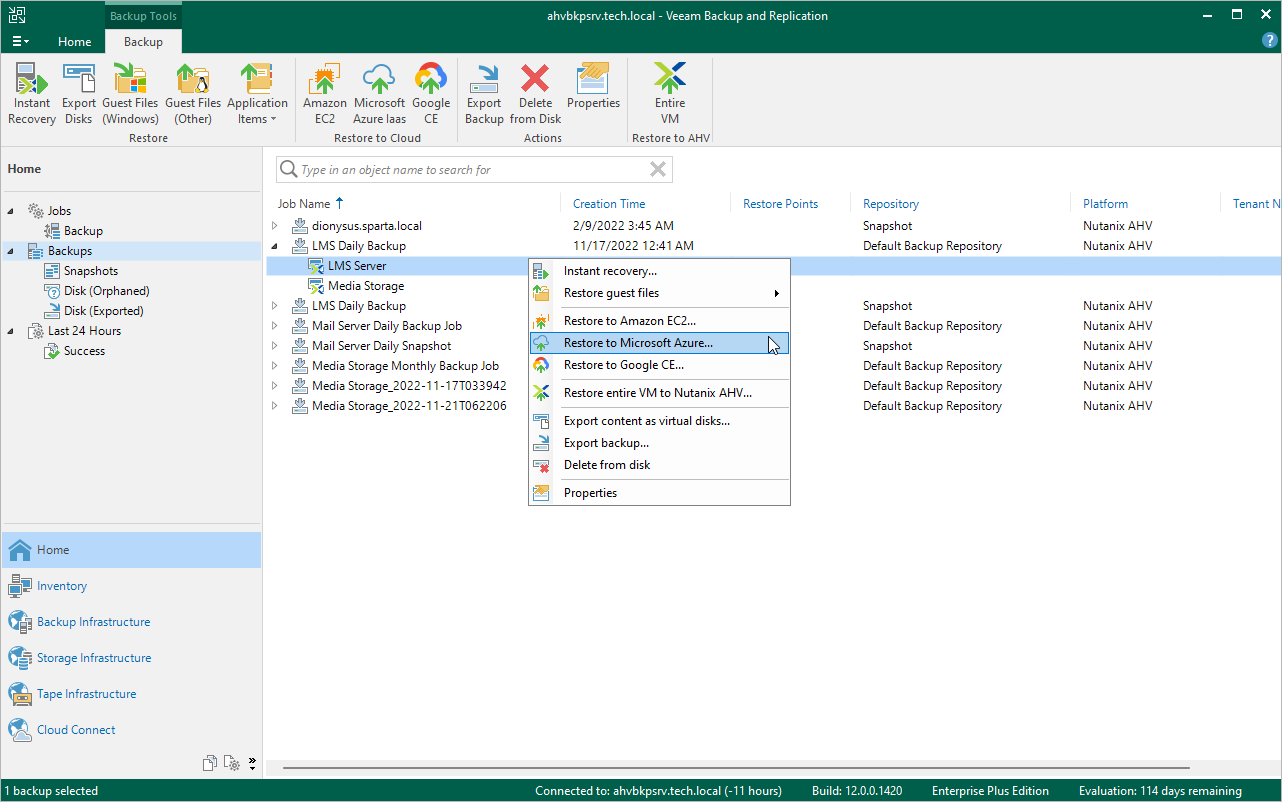Choose Export content as virtual disks
This screenshot has height=802, width=1282.
(x=646, y=421)
